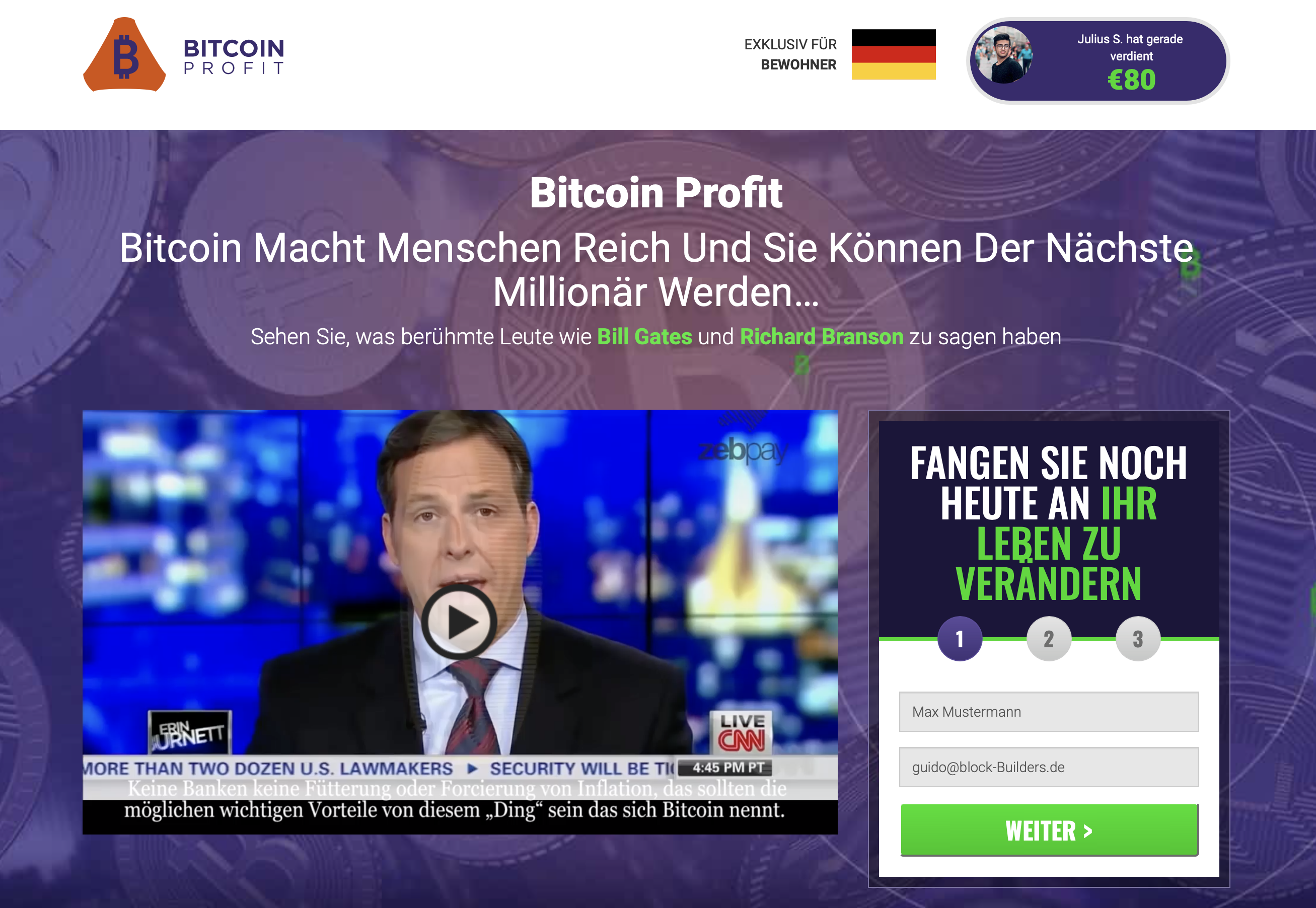Click the green WEITER button
This screenshot has height=908, width=1316.
(1049, 830)
